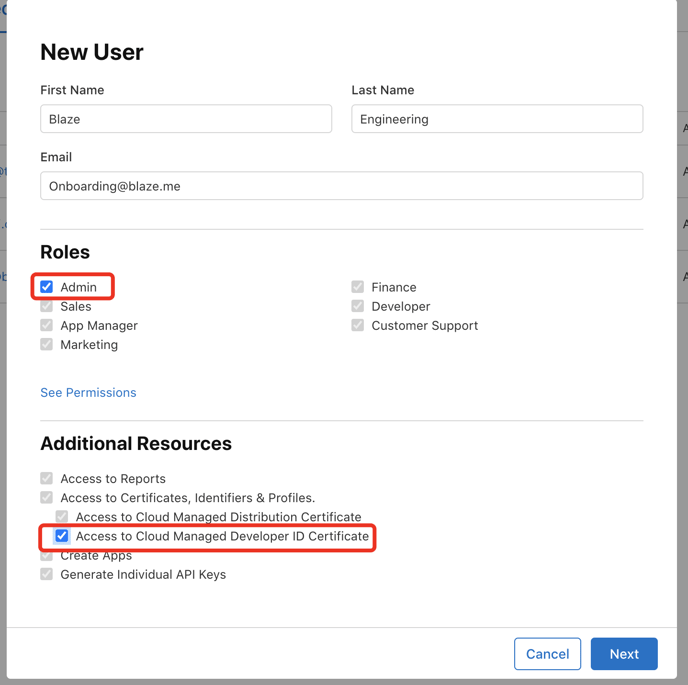Click the Next button
Viewport: 688px width, 685px height.
(x=624, y=654)
